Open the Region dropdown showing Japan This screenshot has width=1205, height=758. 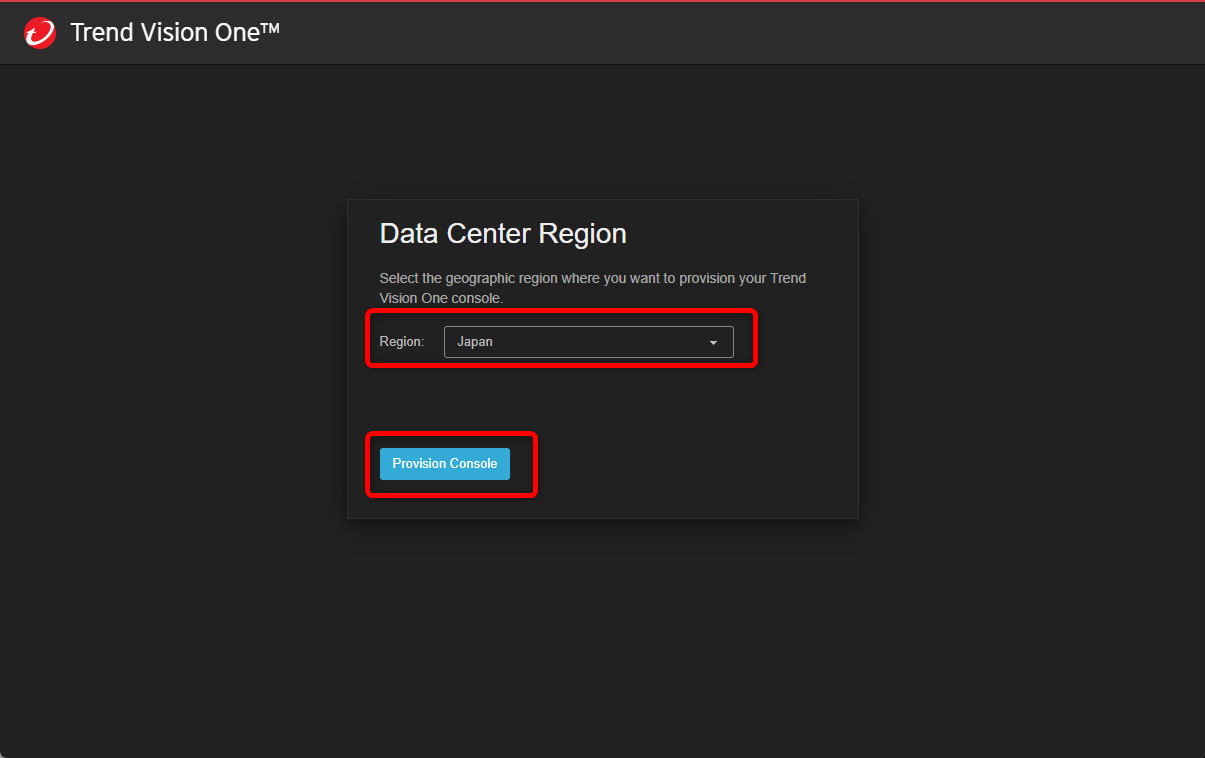(x=588, y=342)
